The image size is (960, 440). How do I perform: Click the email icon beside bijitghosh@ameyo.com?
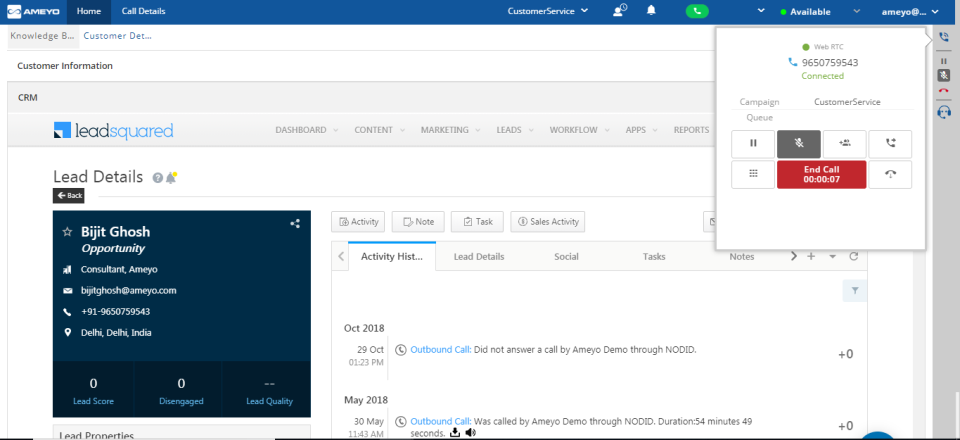click(x=67, y=291)
